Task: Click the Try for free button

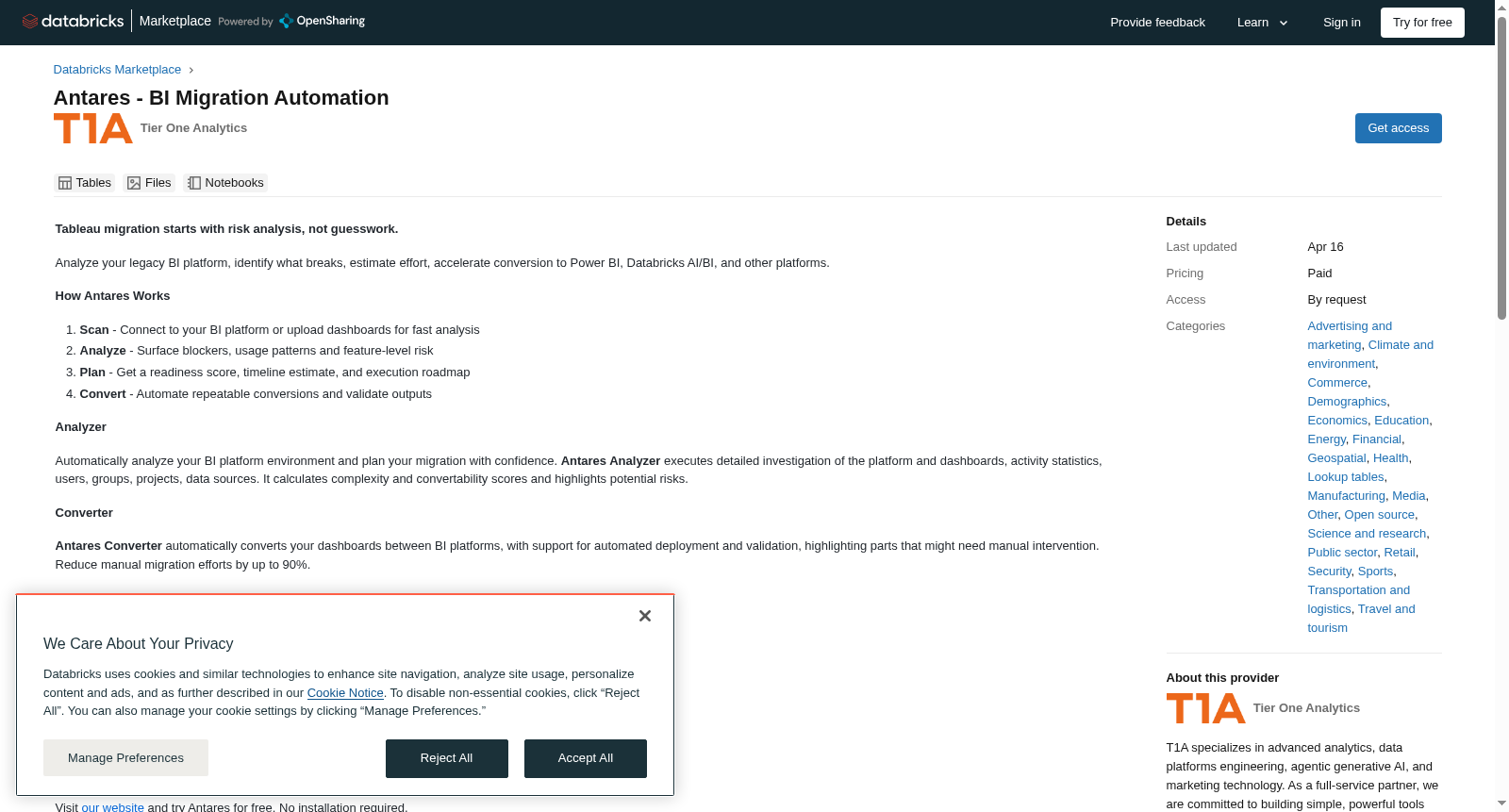Action: pyautogui.click(x=1422, y=23)
